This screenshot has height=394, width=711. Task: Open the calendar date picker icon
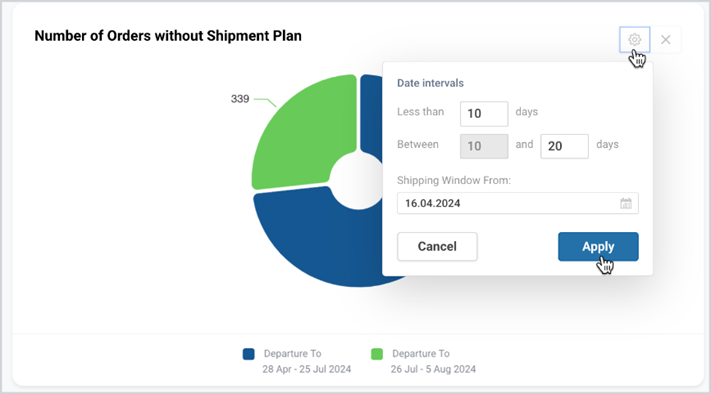click(626, 203)
